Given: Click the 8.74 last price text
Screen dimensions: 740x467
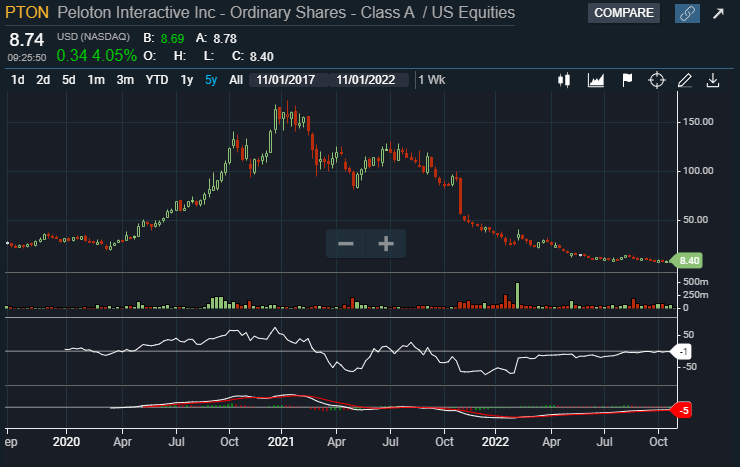Looking at the screenshot, I should click(26, 40).
